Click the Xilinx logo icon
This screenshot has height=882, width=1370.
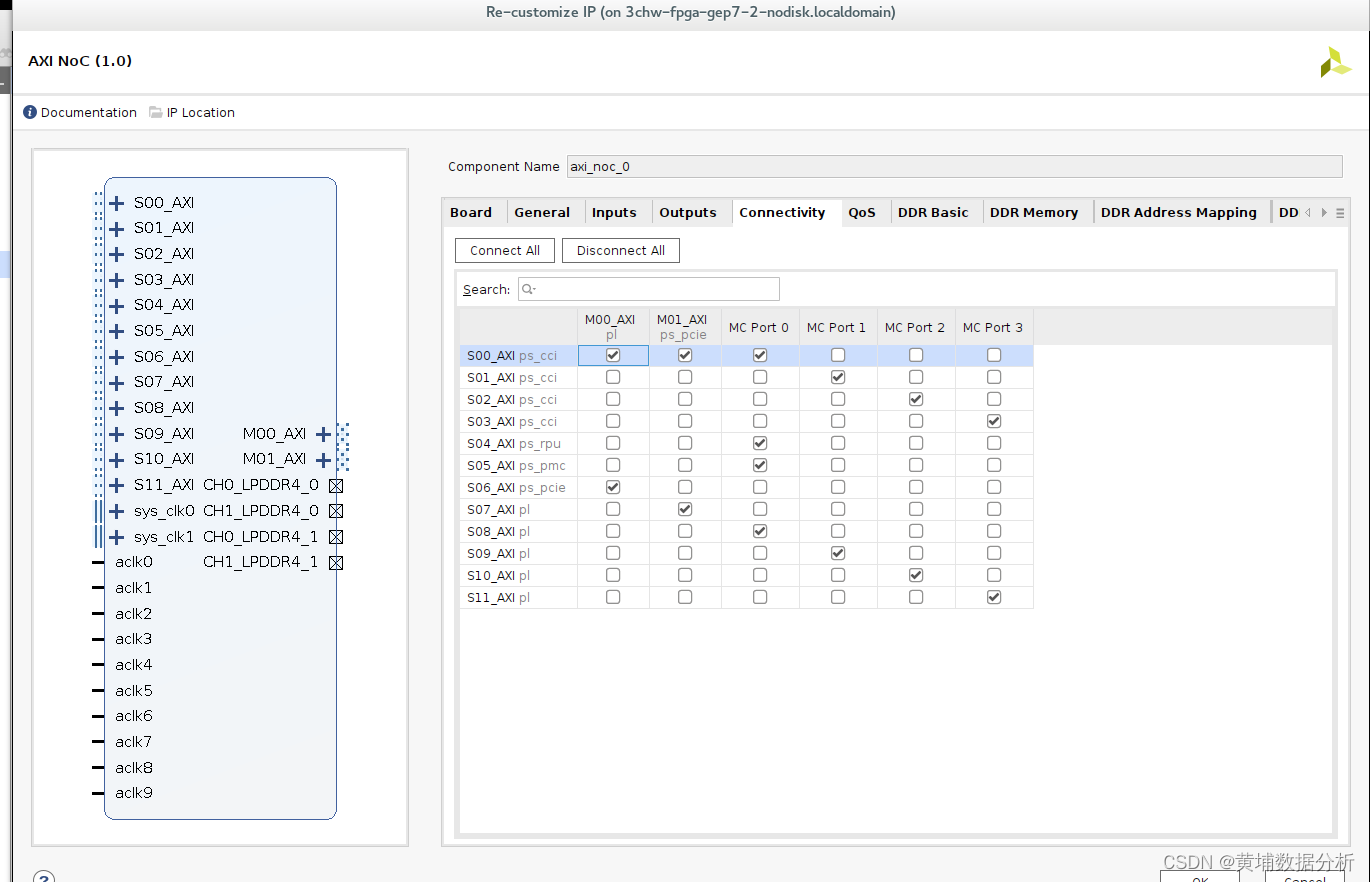point(1335,62)
